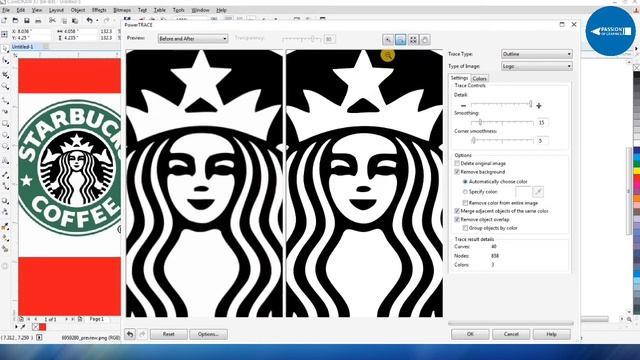The height and width of the screenshot is (360, 640).
Task: Select the Zoom tool in toolbox
Action: tap(5, 87)
